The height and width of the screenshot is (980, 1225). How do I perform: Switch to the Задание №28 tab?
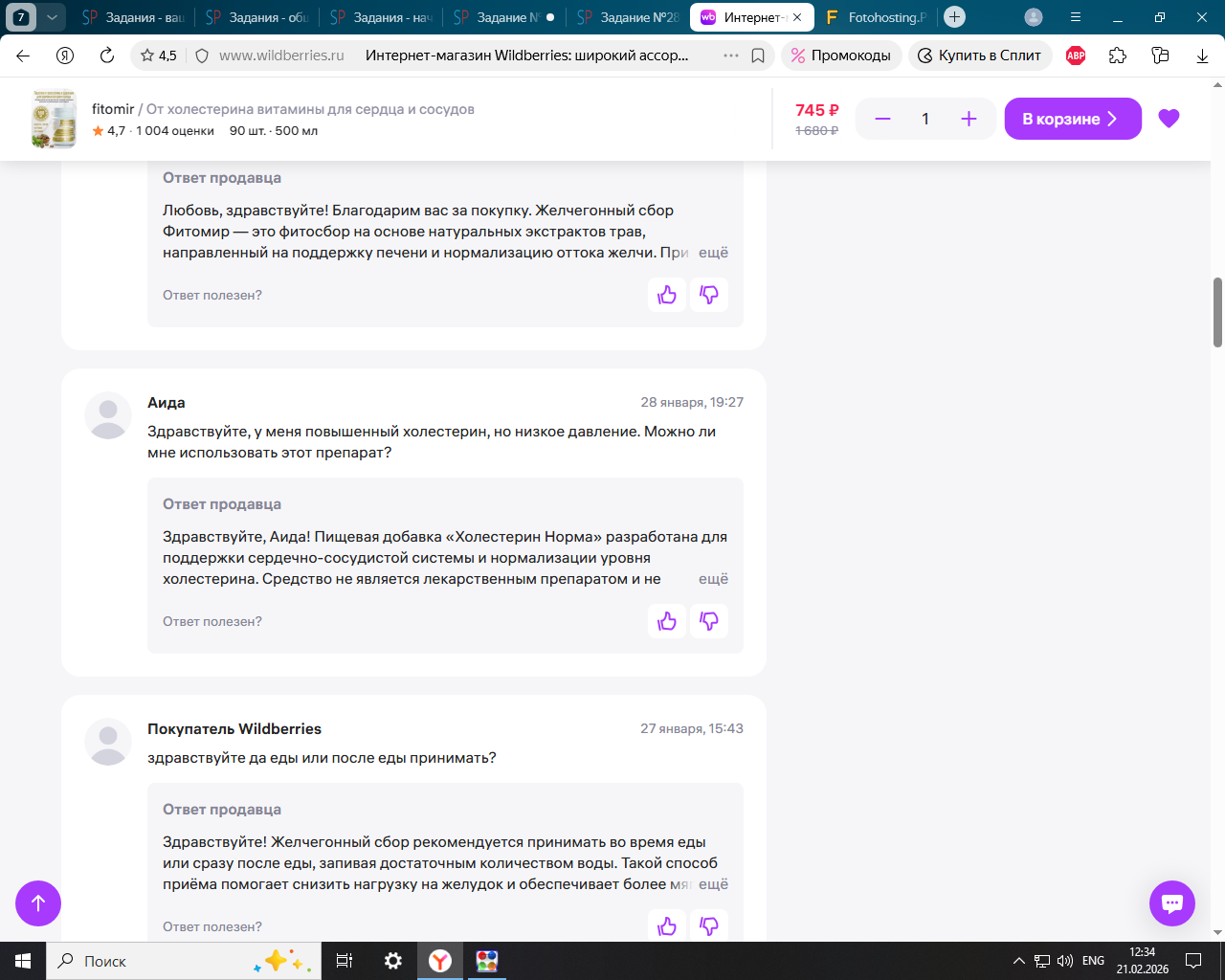[628, 17]
